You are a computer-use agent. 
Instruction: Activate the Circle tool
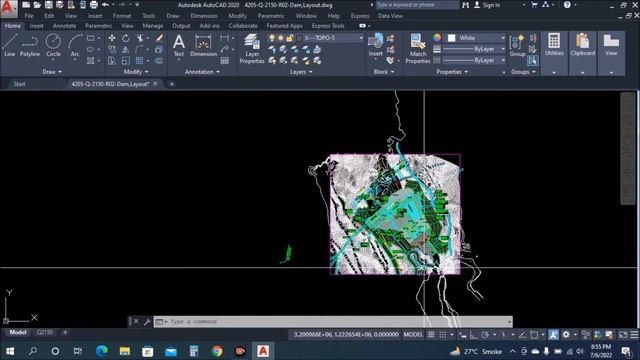tap(53, 45)
